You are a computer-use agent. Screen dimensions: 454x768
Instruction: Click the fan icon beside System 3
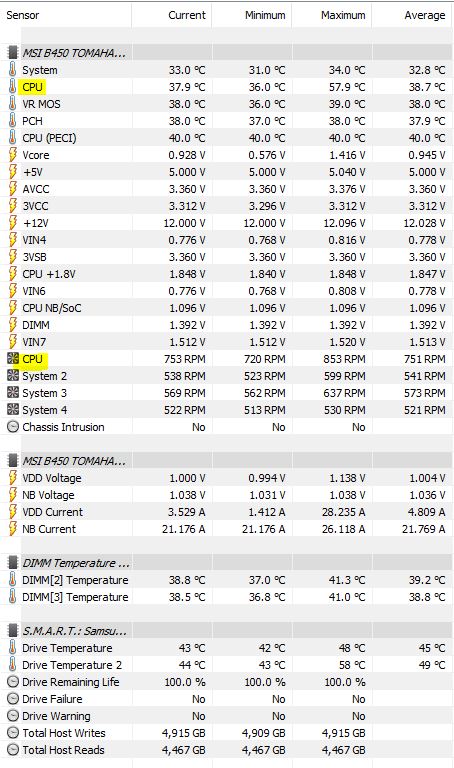(x=13, y=393)
